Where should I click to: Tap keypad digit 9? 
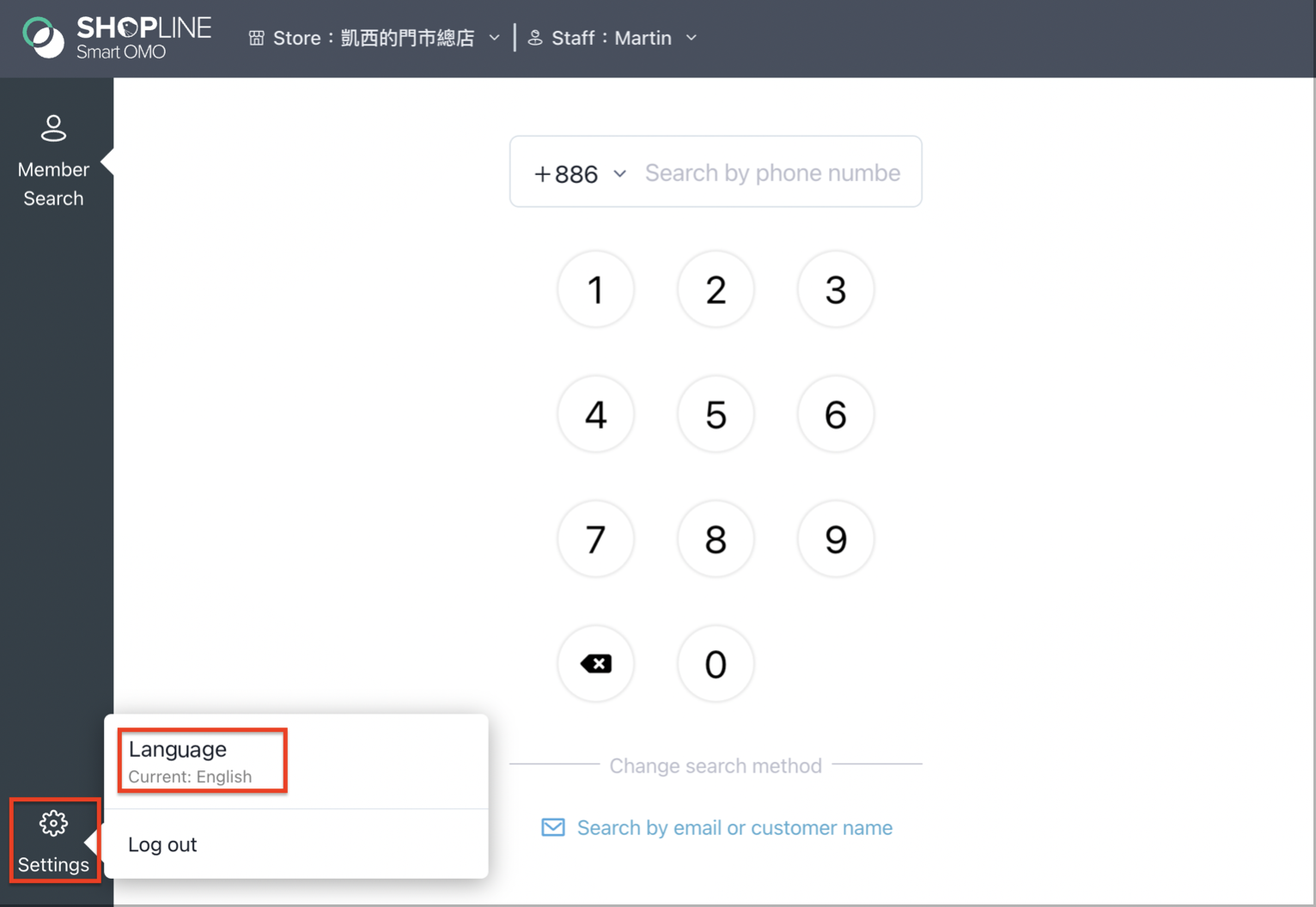(x=836, y=539)
